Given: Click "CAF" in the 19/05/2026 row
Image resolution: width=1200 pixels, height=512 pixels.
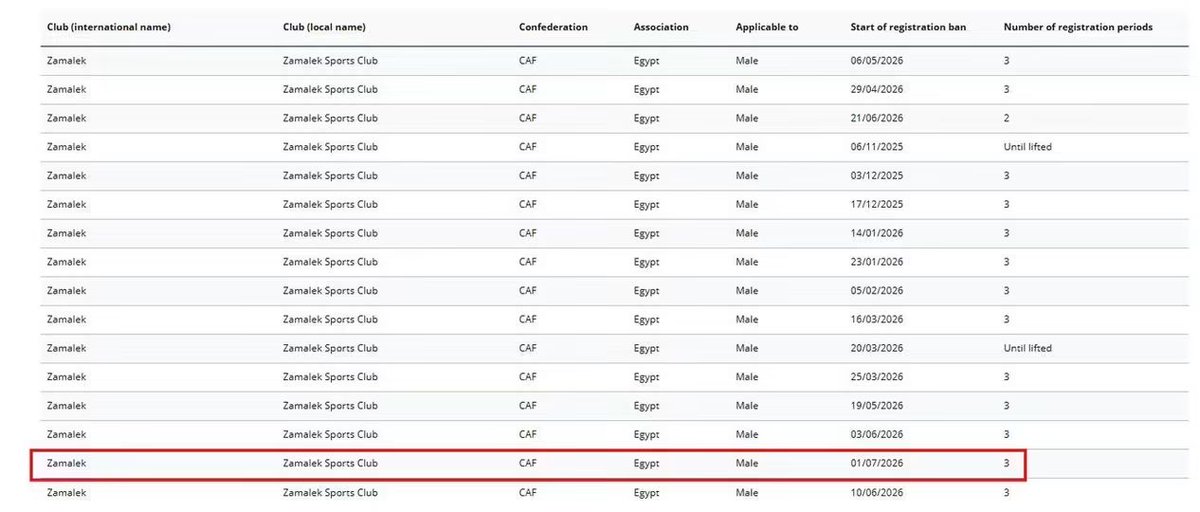Looking at the screenshot, I should 528,406.
